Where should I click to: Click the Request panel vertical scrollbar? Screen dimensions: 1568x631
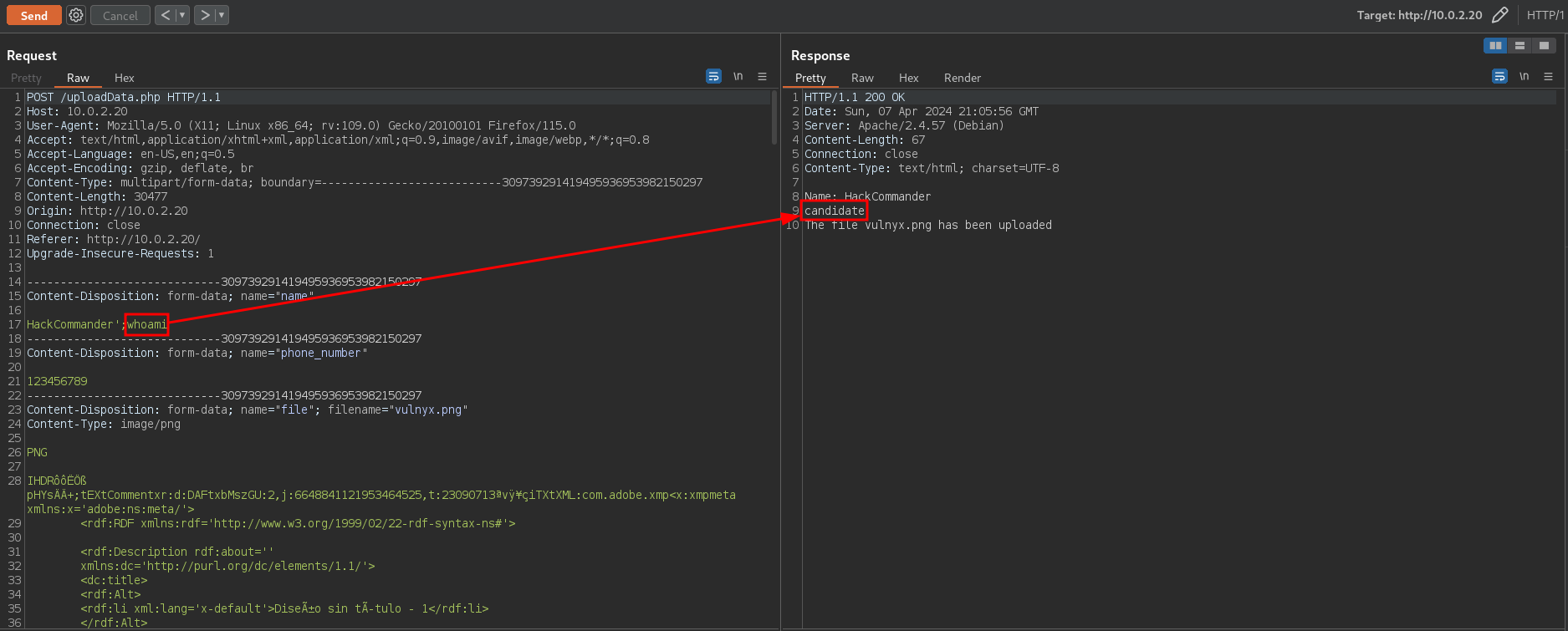point(774,117)
